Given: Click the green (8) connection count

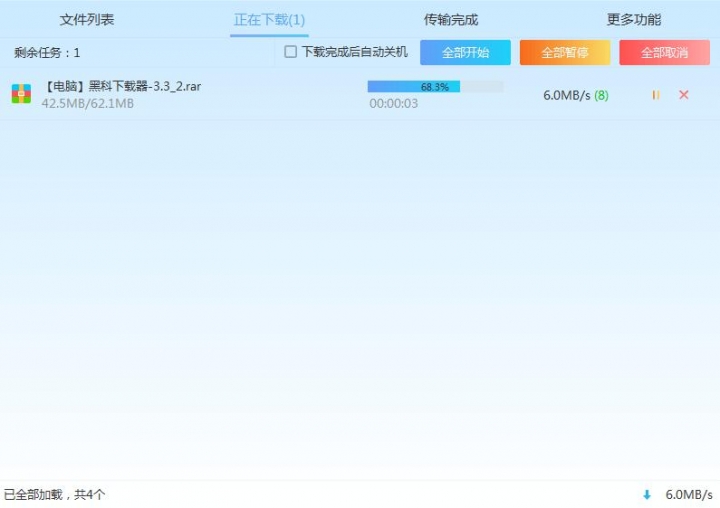Looking at the screenshot, I should (x=601, y=96).
